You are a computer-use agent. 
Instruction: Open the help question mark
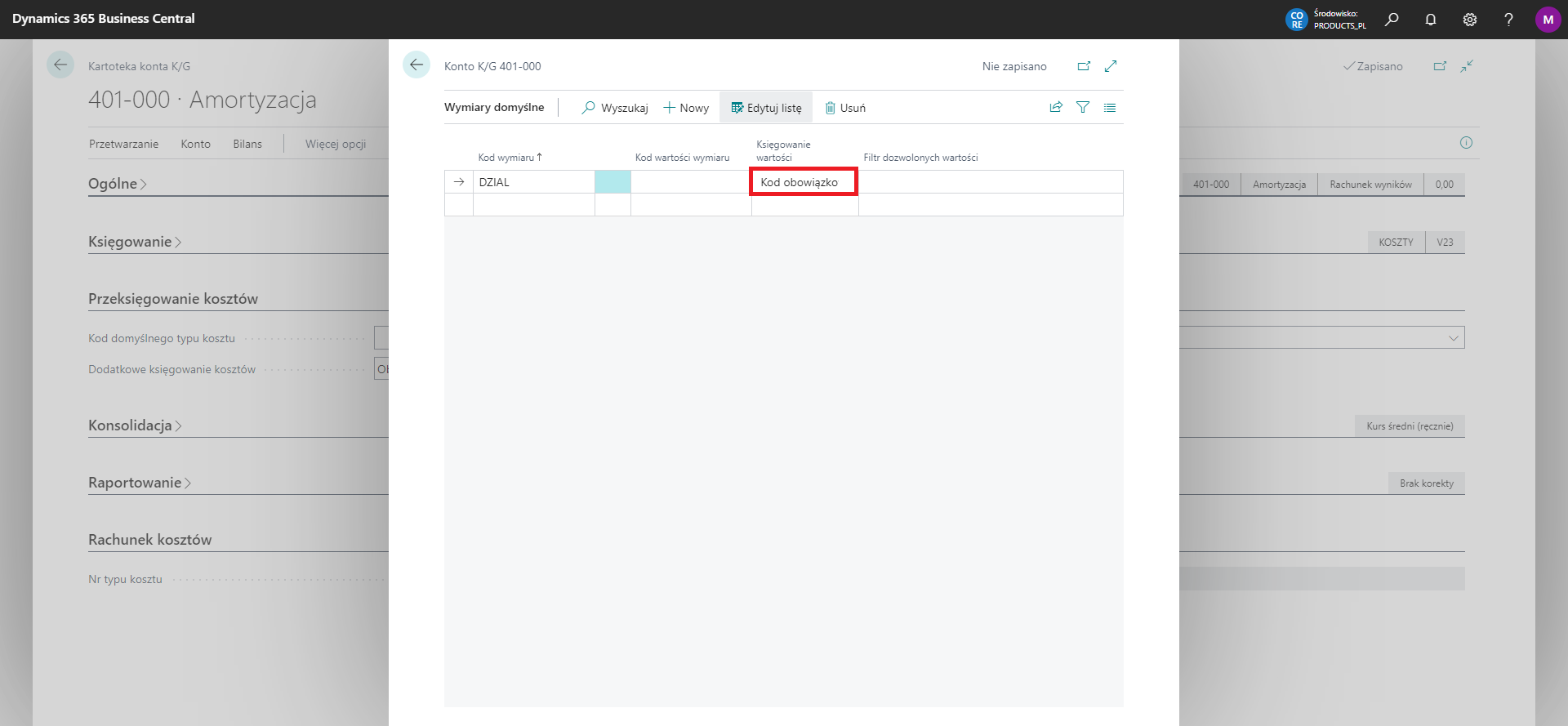pyautogui.click(x=1508, y=20)
